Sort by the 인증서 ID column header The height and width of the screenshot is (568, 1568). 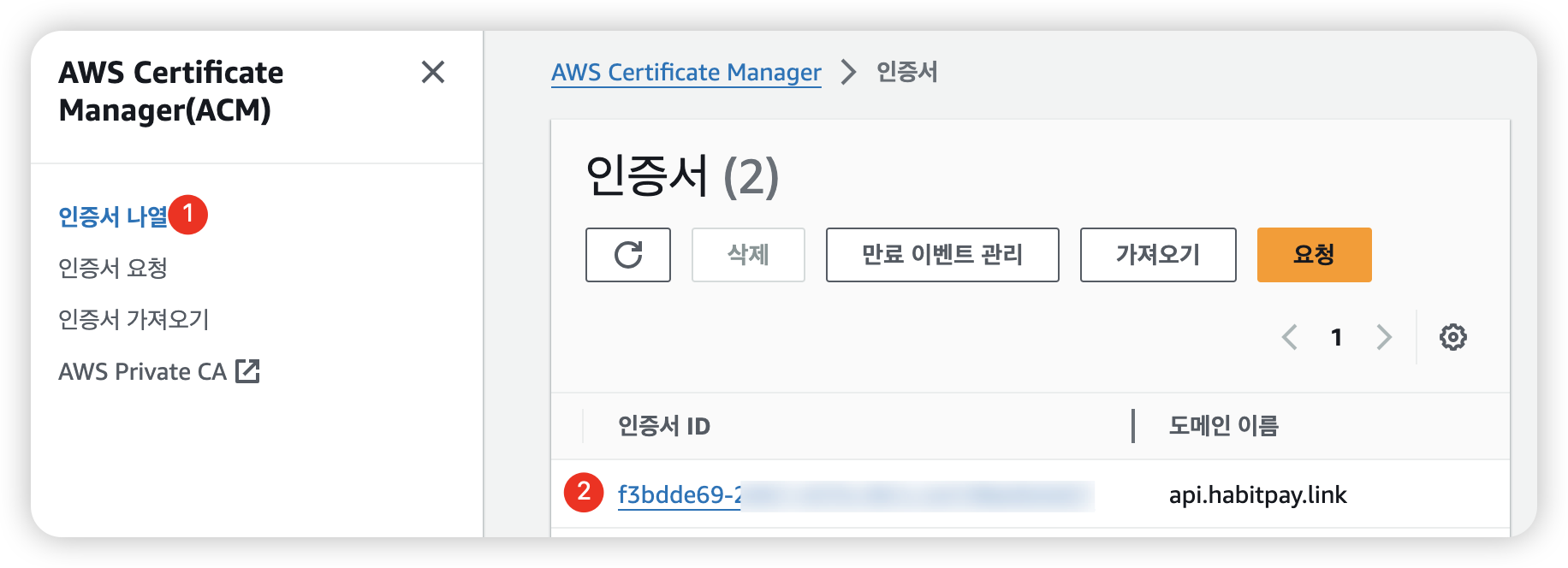click(x=664, y=426)
